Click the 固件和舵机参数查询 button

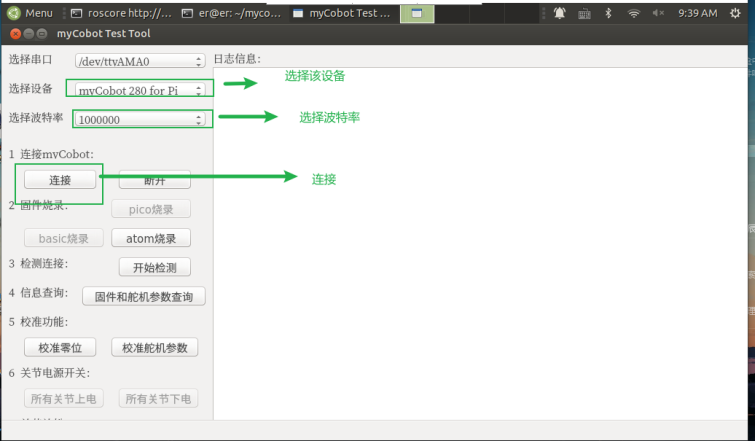(x=143, y=296)
